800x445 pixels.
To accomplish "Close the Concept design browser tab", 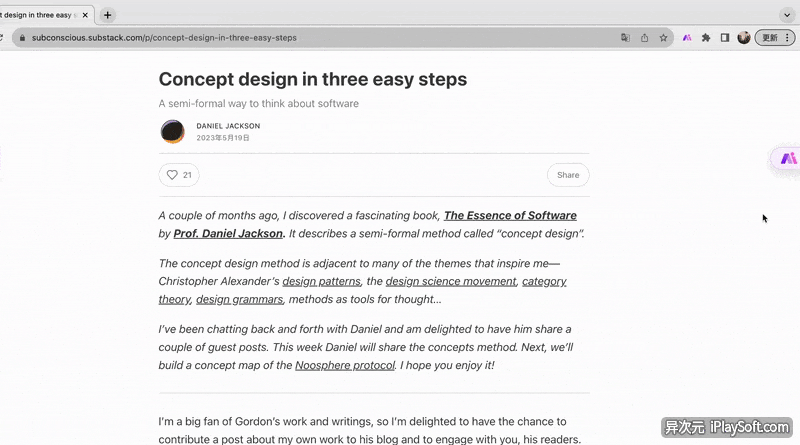I will [x=85, y=15].
